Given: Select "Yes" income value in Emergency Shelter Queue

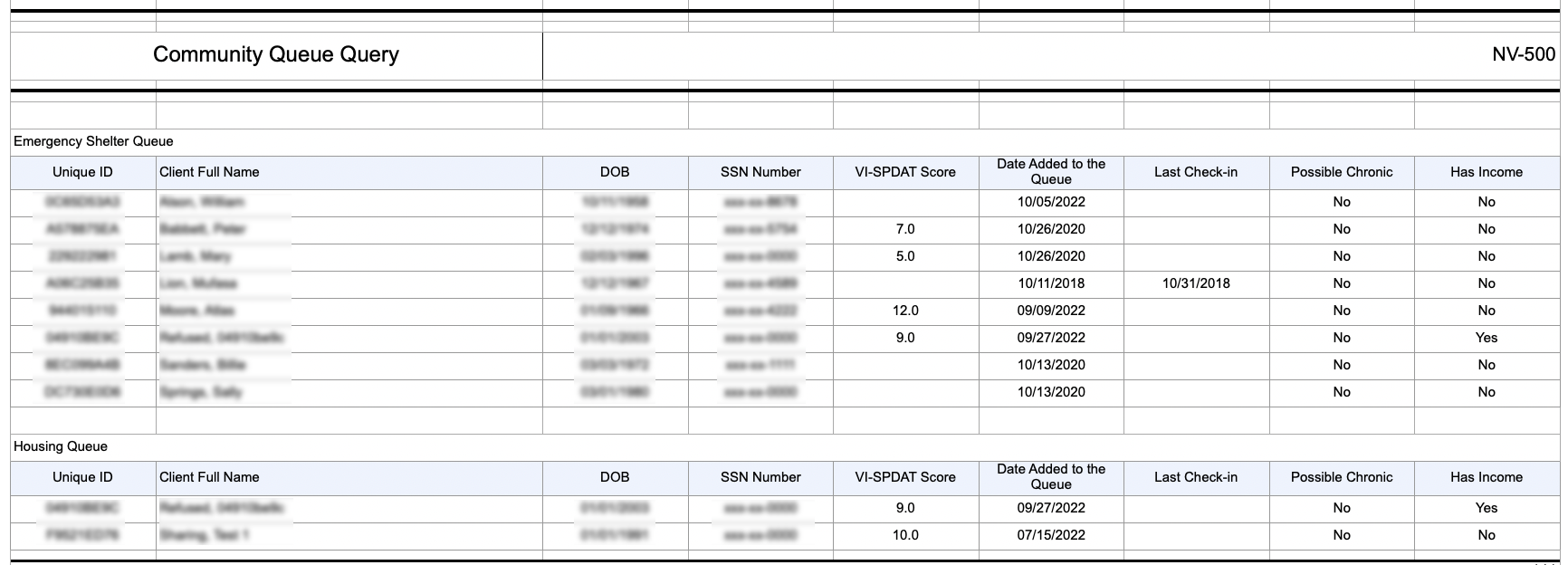Looking at the screenshot, I should (x=1487, y=338).
